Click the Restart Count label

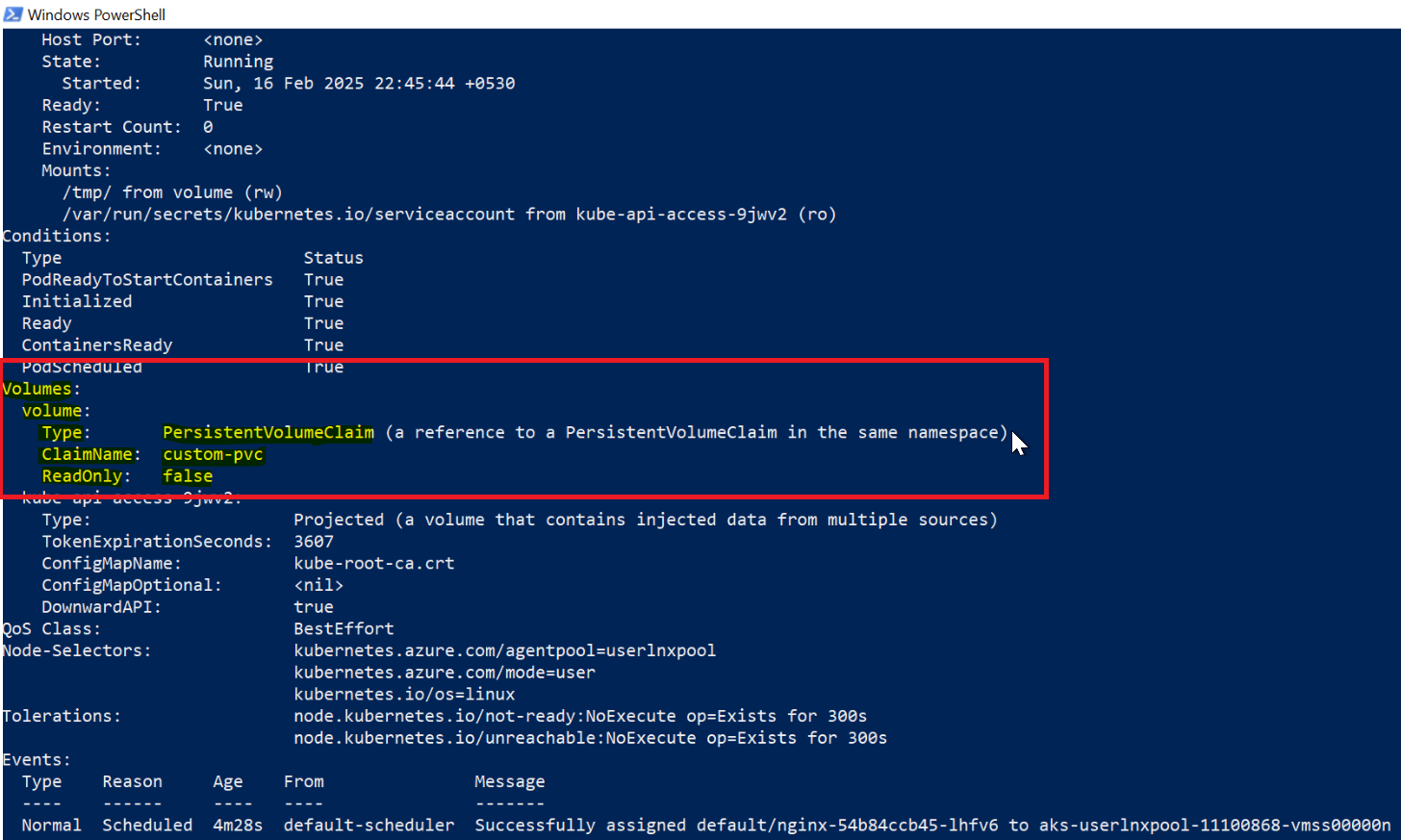[111, 127]
